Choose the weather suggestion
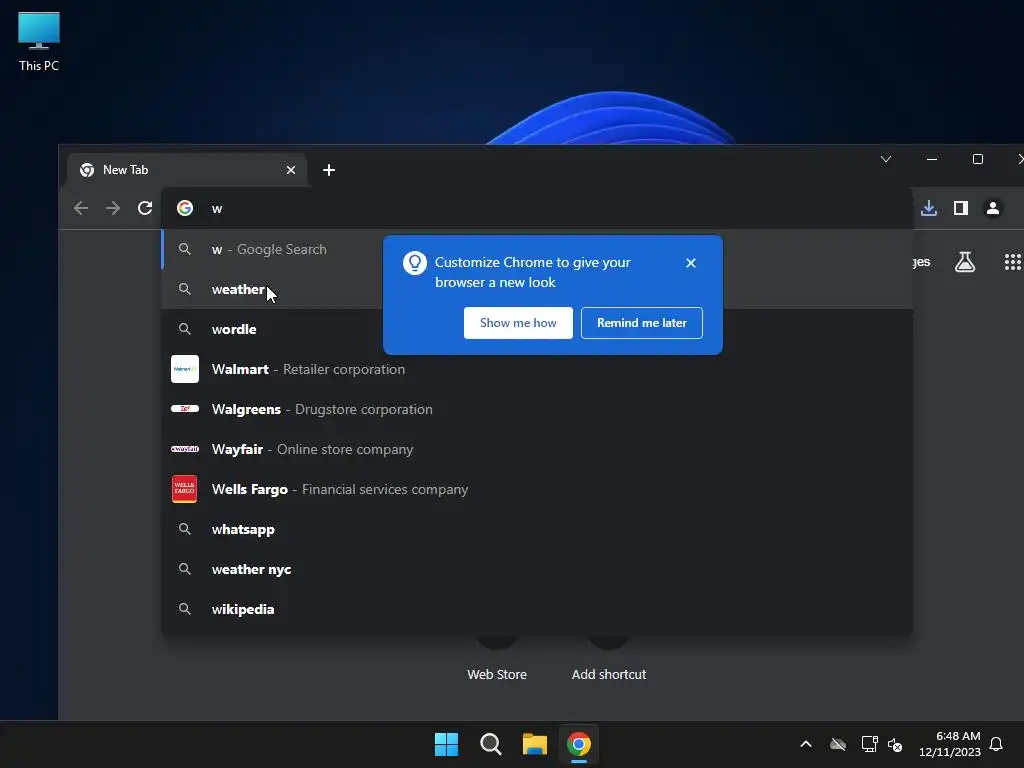This screenshot has width=1024, height=768. [537, 289]
